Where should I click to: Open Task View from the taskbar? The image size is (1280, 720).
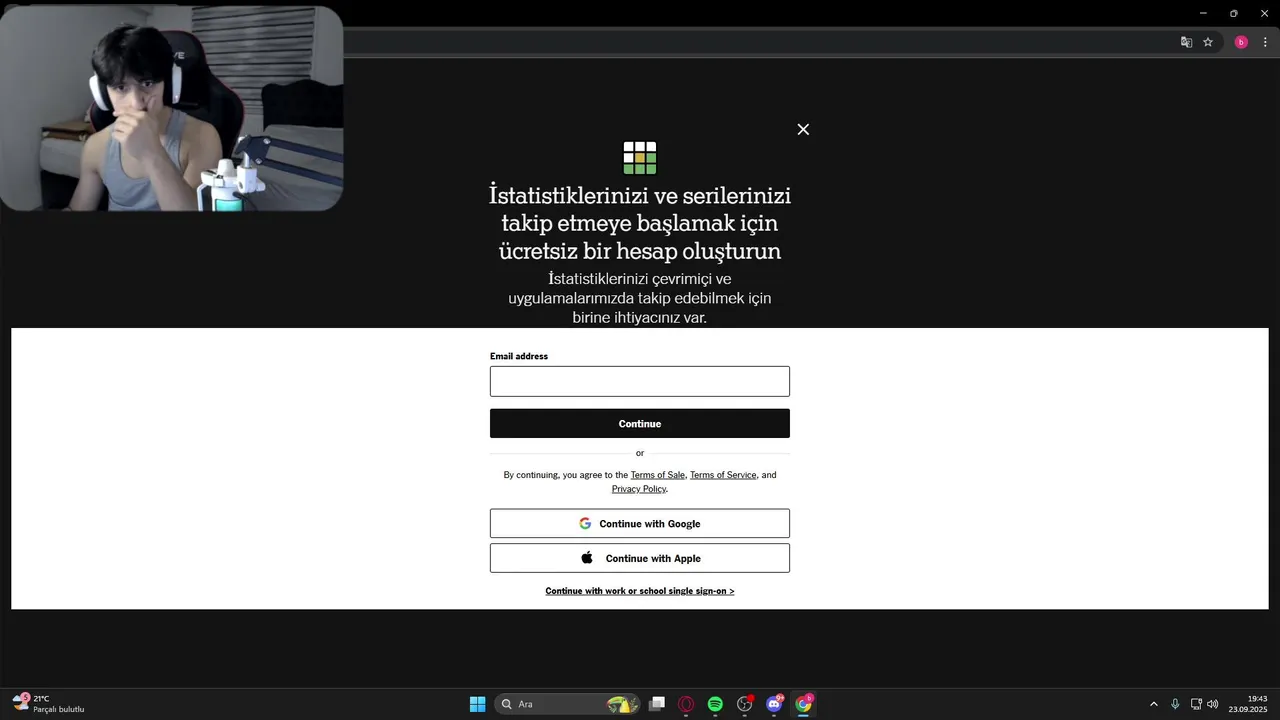(657, 704)
